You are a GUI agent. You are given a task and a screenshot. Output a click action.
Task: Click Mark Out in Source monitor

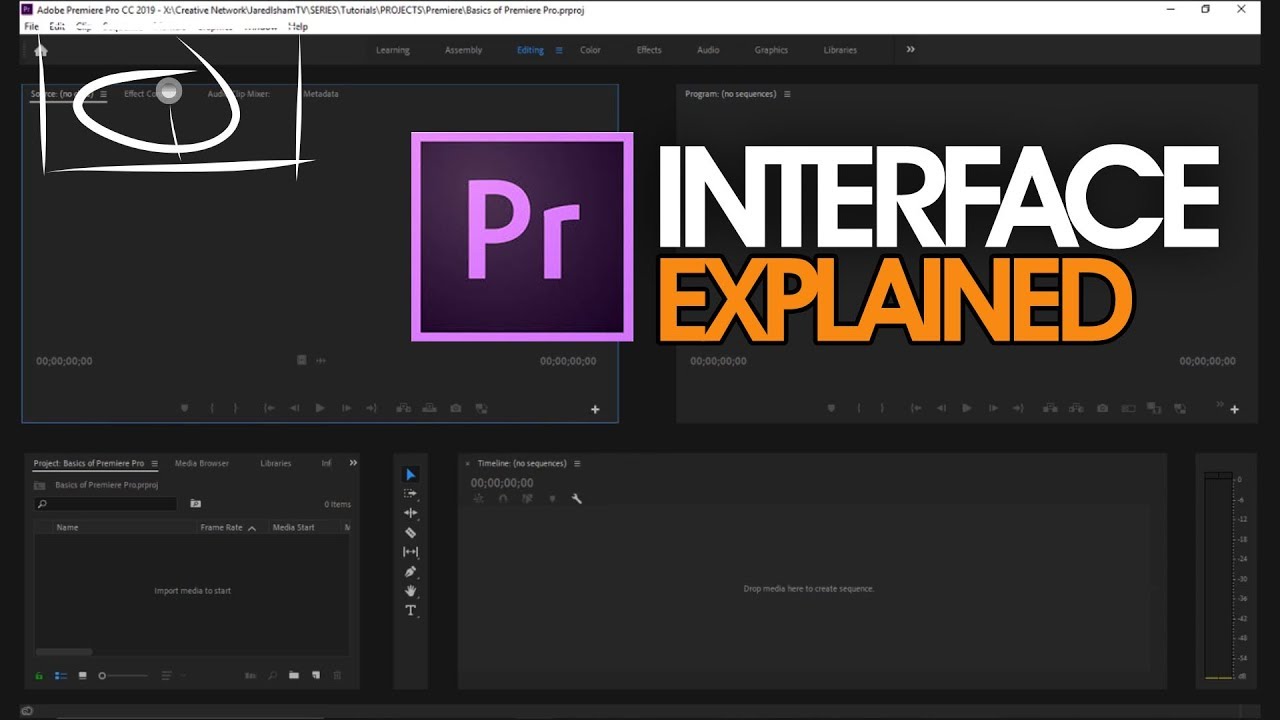236,408
